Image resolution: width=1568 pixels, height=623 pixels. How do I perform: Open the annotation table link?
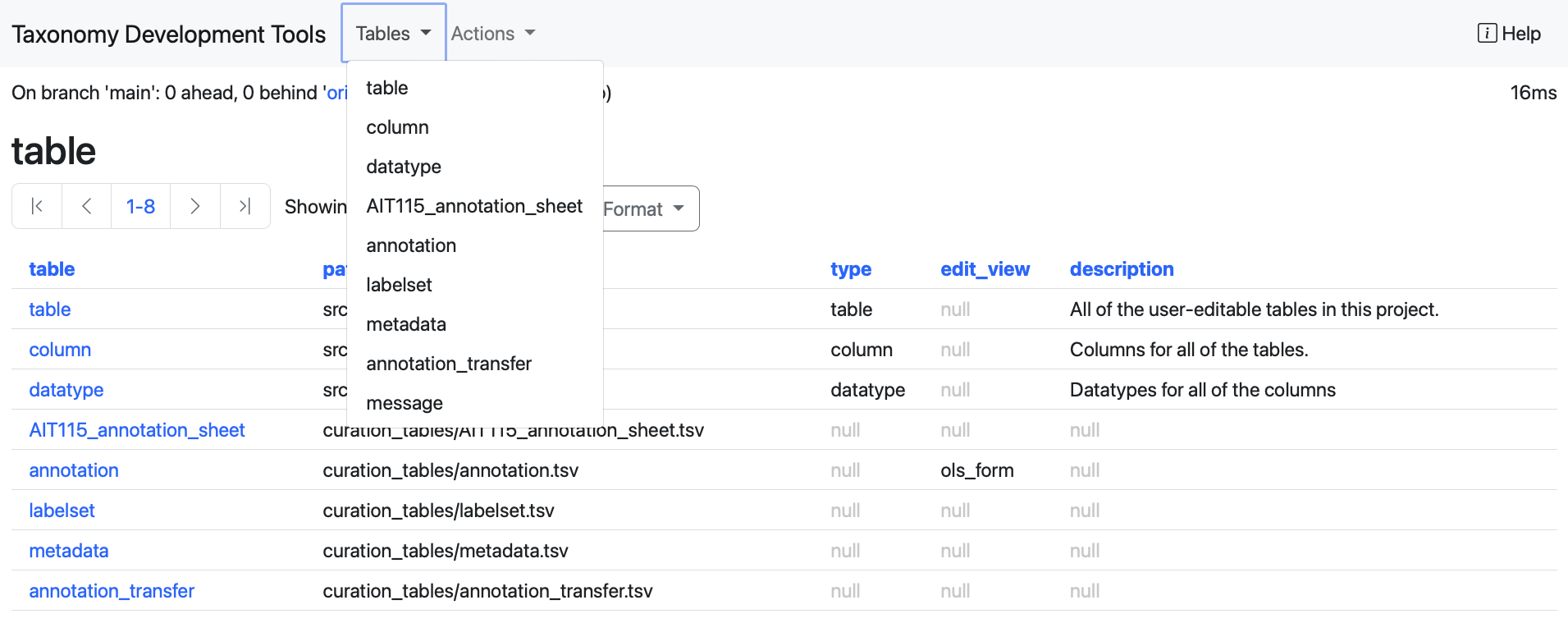click(74, 470)
